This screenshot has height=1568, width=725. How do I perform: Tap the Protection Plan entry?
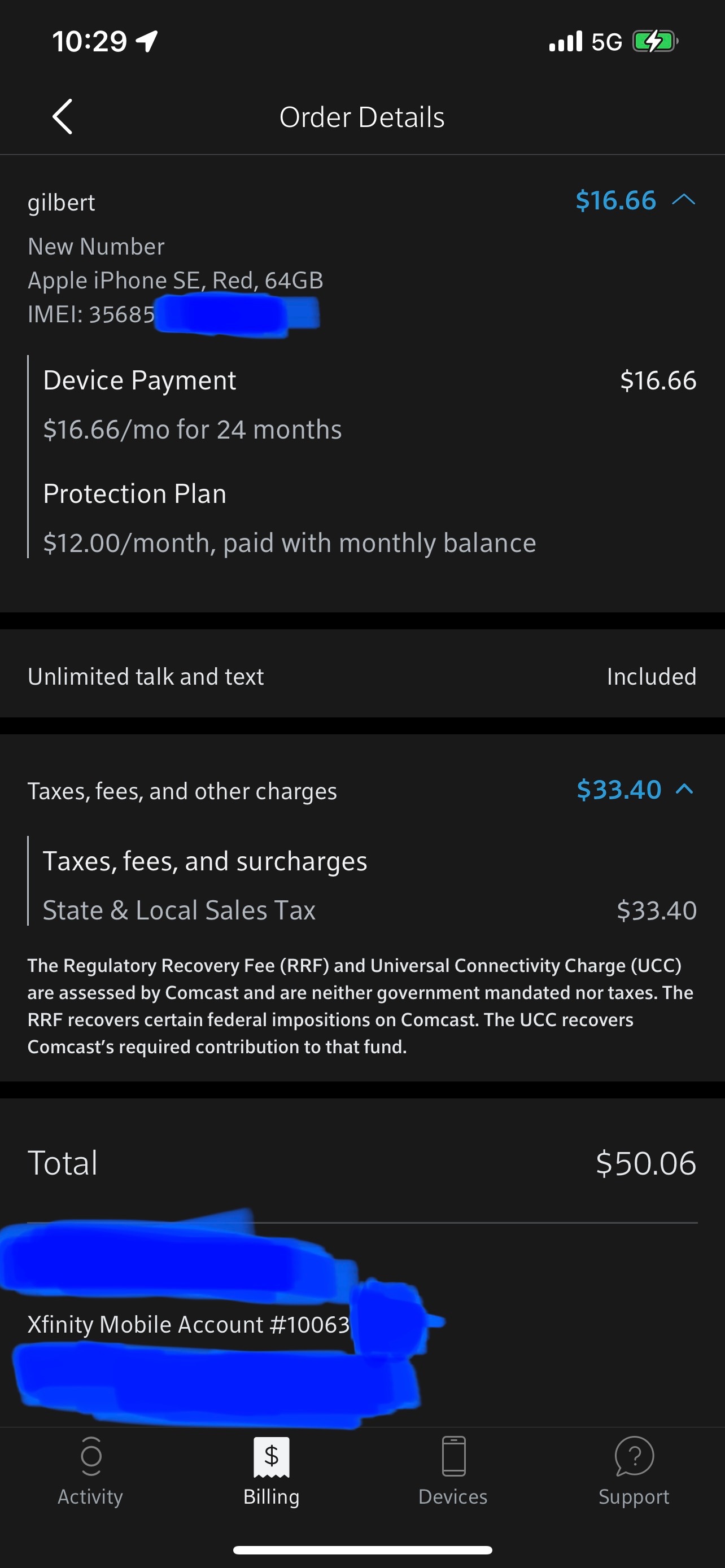(135, 494)
